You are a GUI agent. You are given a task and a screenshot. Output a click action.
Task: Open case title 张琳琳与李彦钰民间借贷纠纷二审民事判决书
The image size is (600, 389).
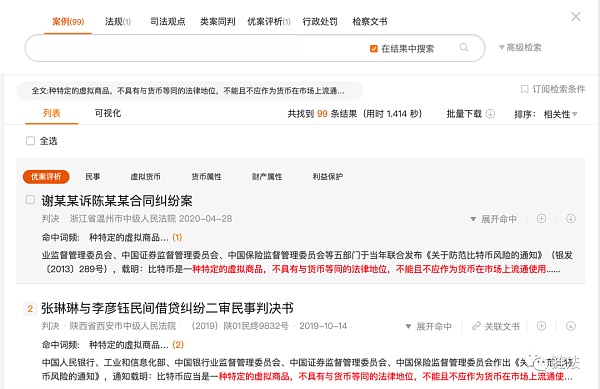click(167, 308)
